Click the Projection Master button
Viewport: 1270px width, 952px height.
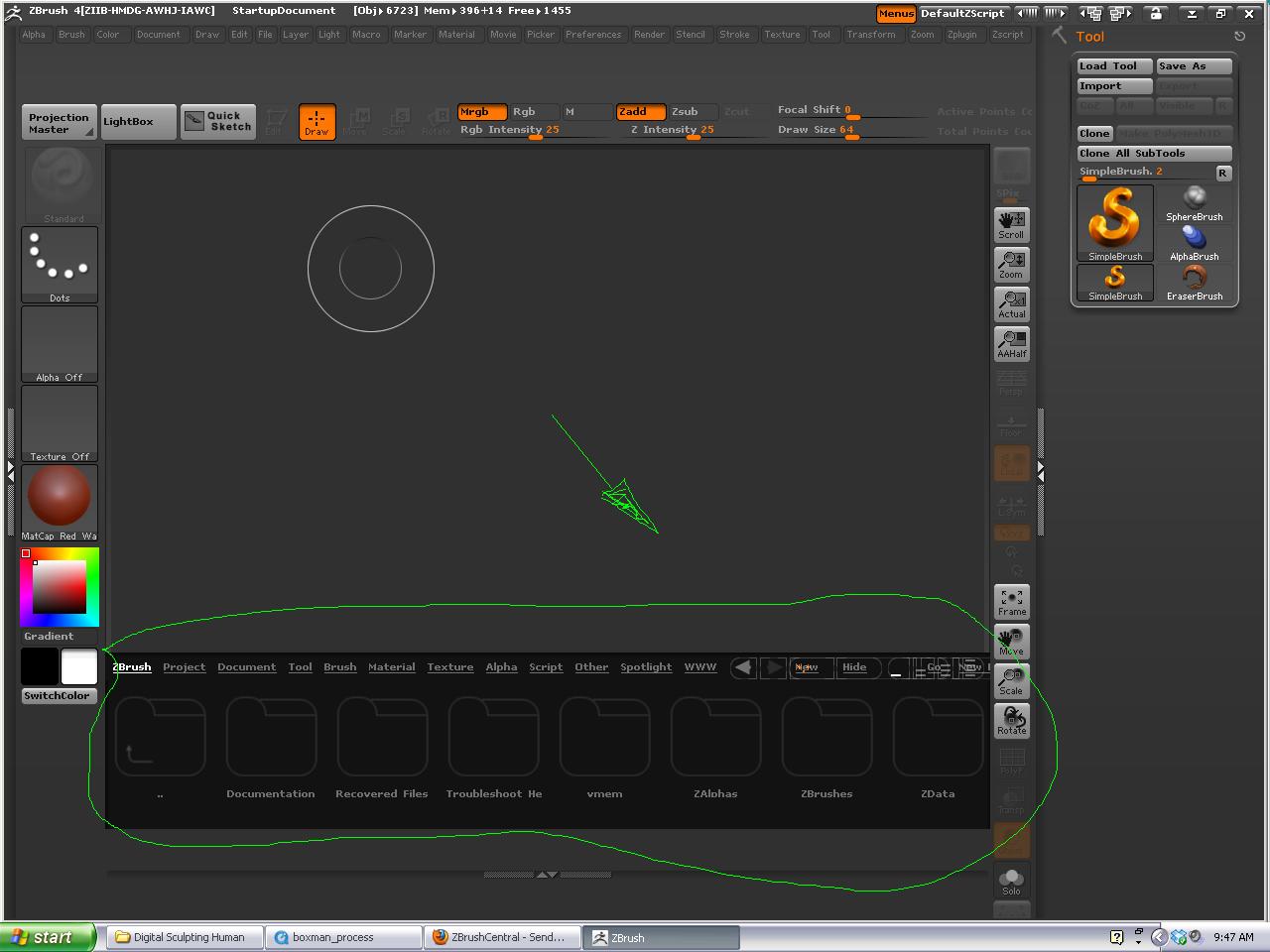60,122
